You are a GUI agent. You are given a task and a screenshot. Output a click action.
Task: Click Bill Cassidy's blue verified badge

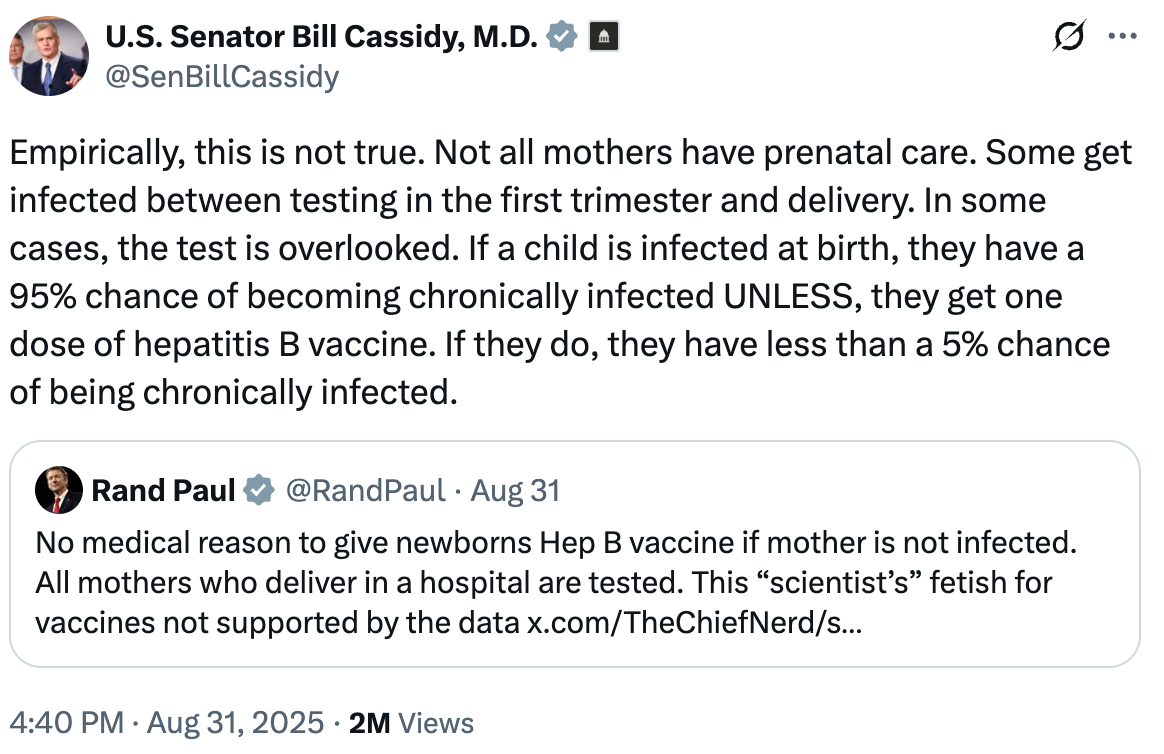(564, 37)
